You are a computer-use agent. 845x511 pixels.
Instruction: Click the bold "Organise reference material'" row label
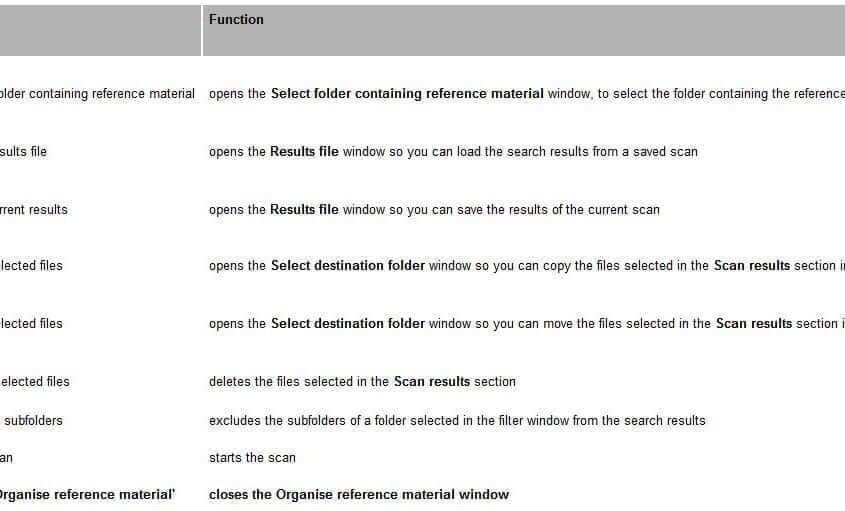click(x=87, y=495)
